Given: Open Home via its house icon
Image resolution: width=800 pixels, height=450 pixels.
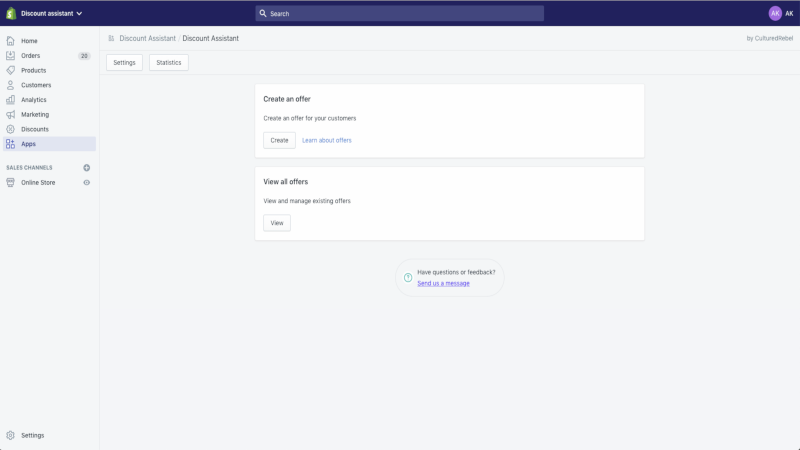Looking at the screenshot, I should [10, 41].
